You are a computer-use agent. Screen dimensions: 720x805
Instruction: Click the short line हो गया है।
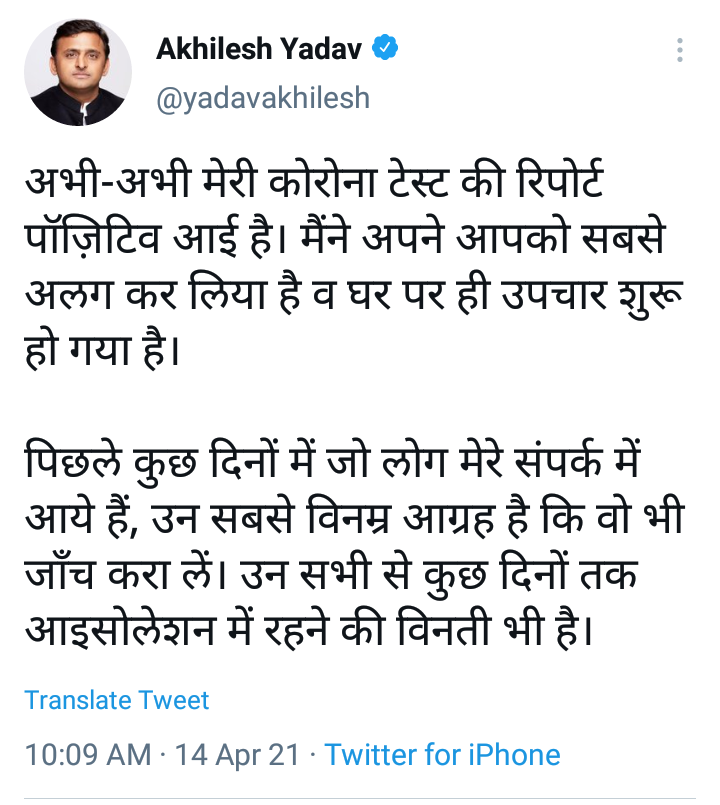[x=102, y=350]
